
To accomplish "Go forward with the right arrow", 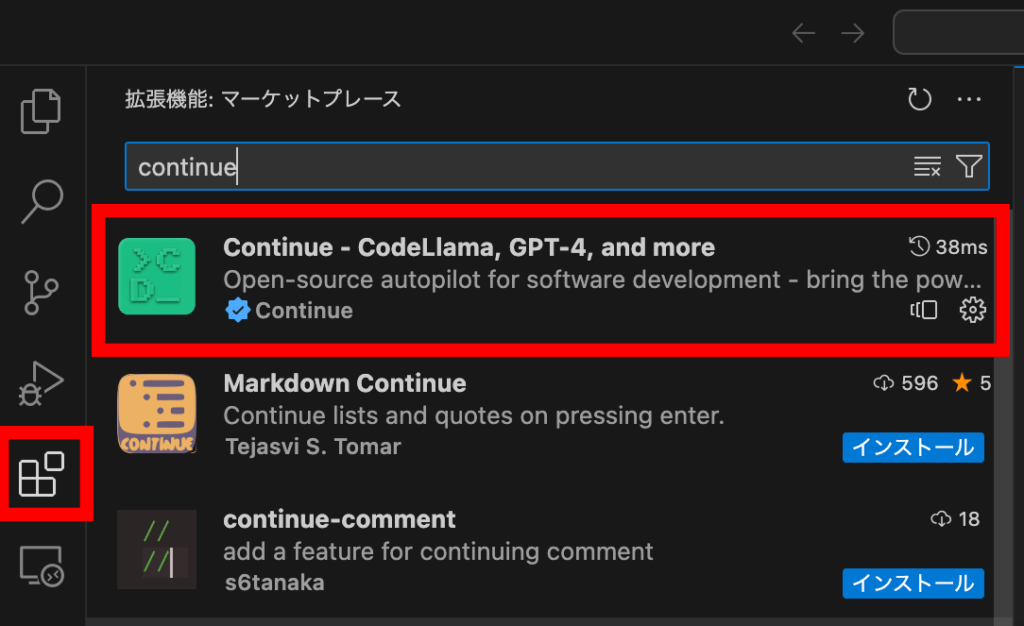I will tap(853, 33).
